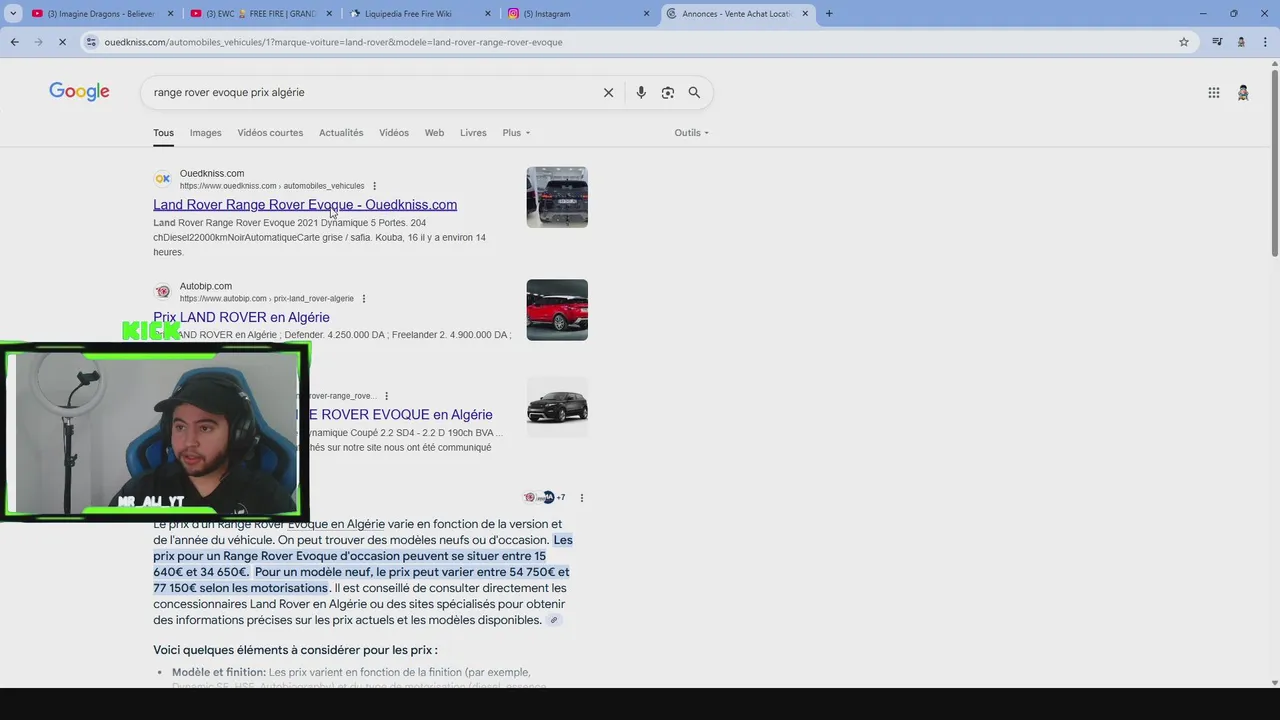Open the Google apps grid
Viewport: 1280px width, 720px height.
click(x=1213, y=92)
